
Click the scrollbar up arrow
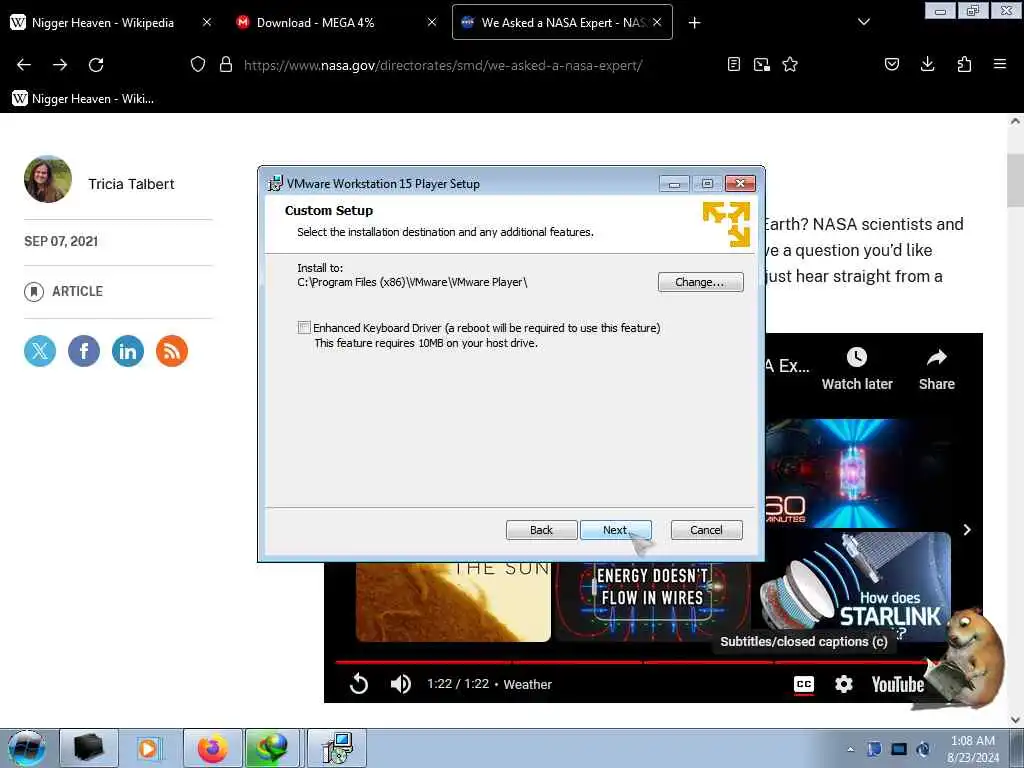point(1015,121)
